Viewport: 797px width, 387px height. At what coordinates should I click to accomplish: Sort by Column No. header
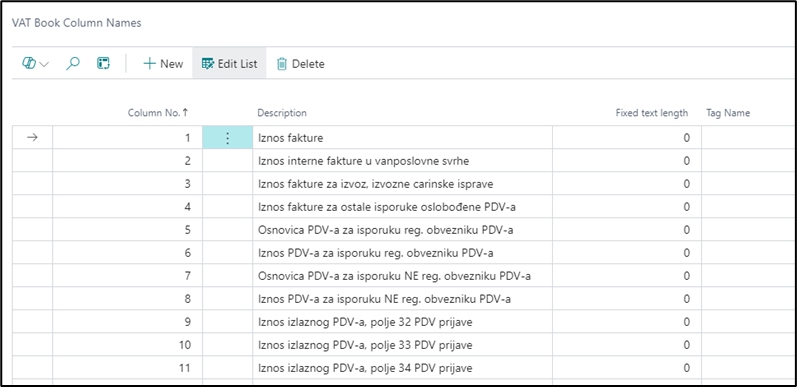158,113
